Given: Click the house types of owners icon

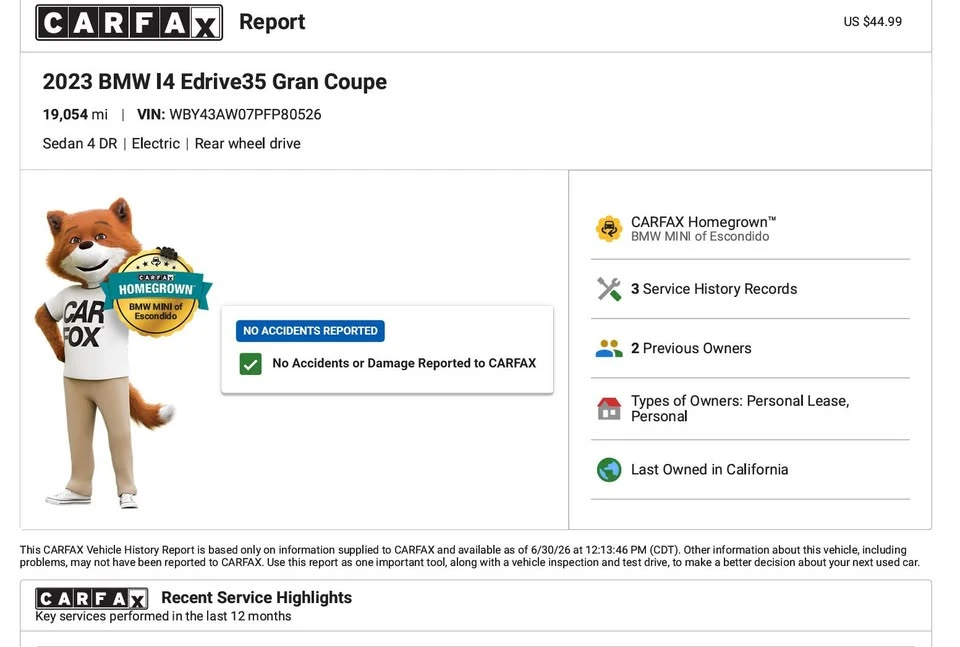Looking at the screenshot, I should pyautogui.click(x=609, y=408).
